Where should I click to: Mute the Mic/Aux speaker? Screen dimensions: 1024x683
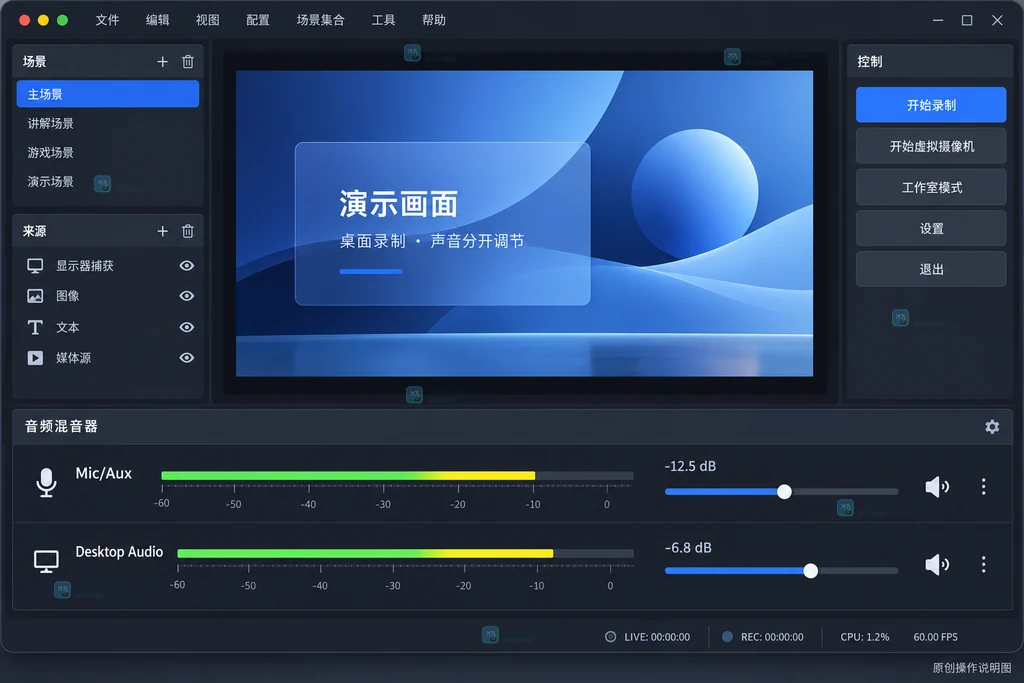(937, 486)
